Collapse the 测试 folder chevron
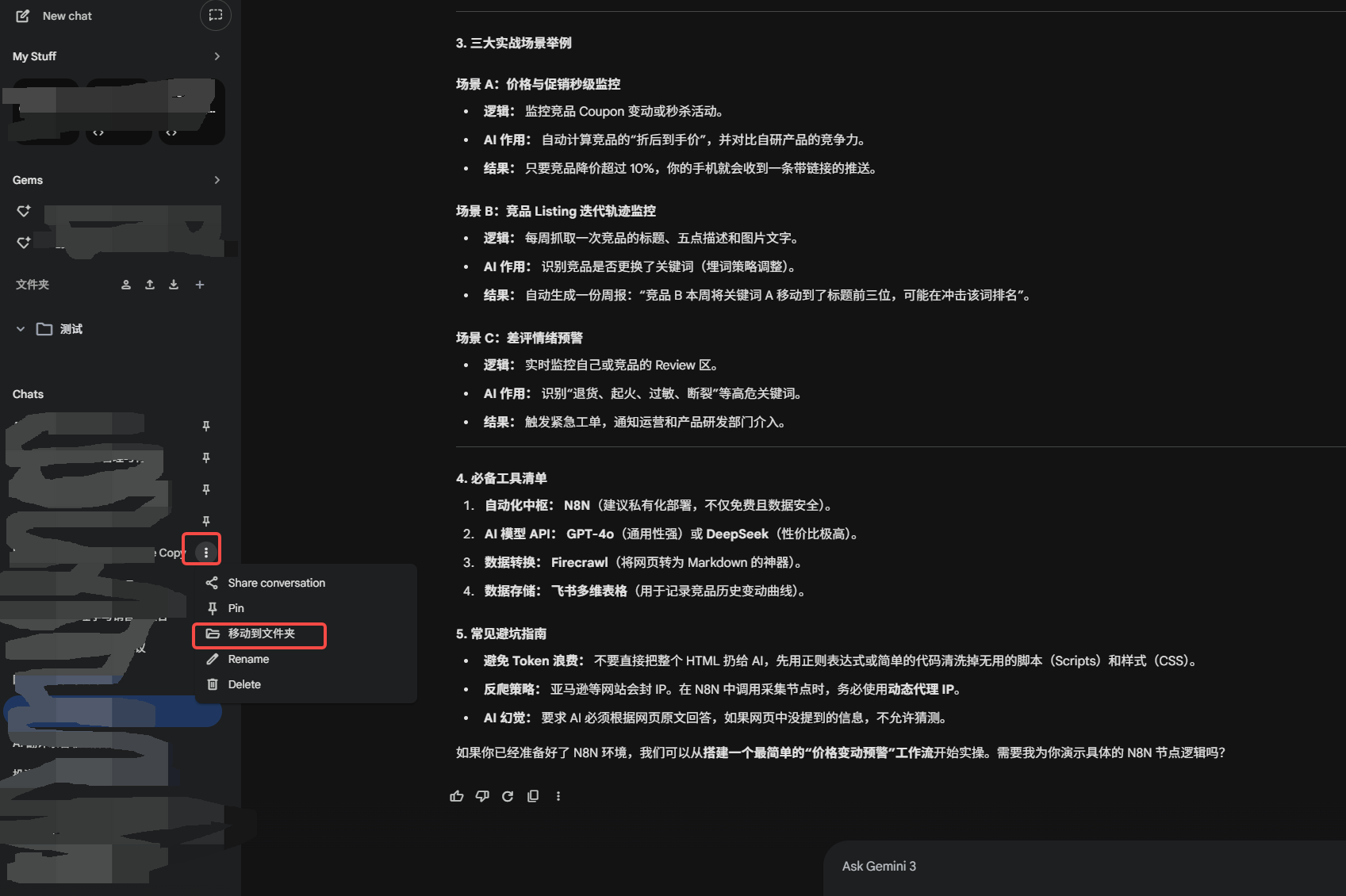Screen dimensions: 1346x896 (x=21, y=329)
